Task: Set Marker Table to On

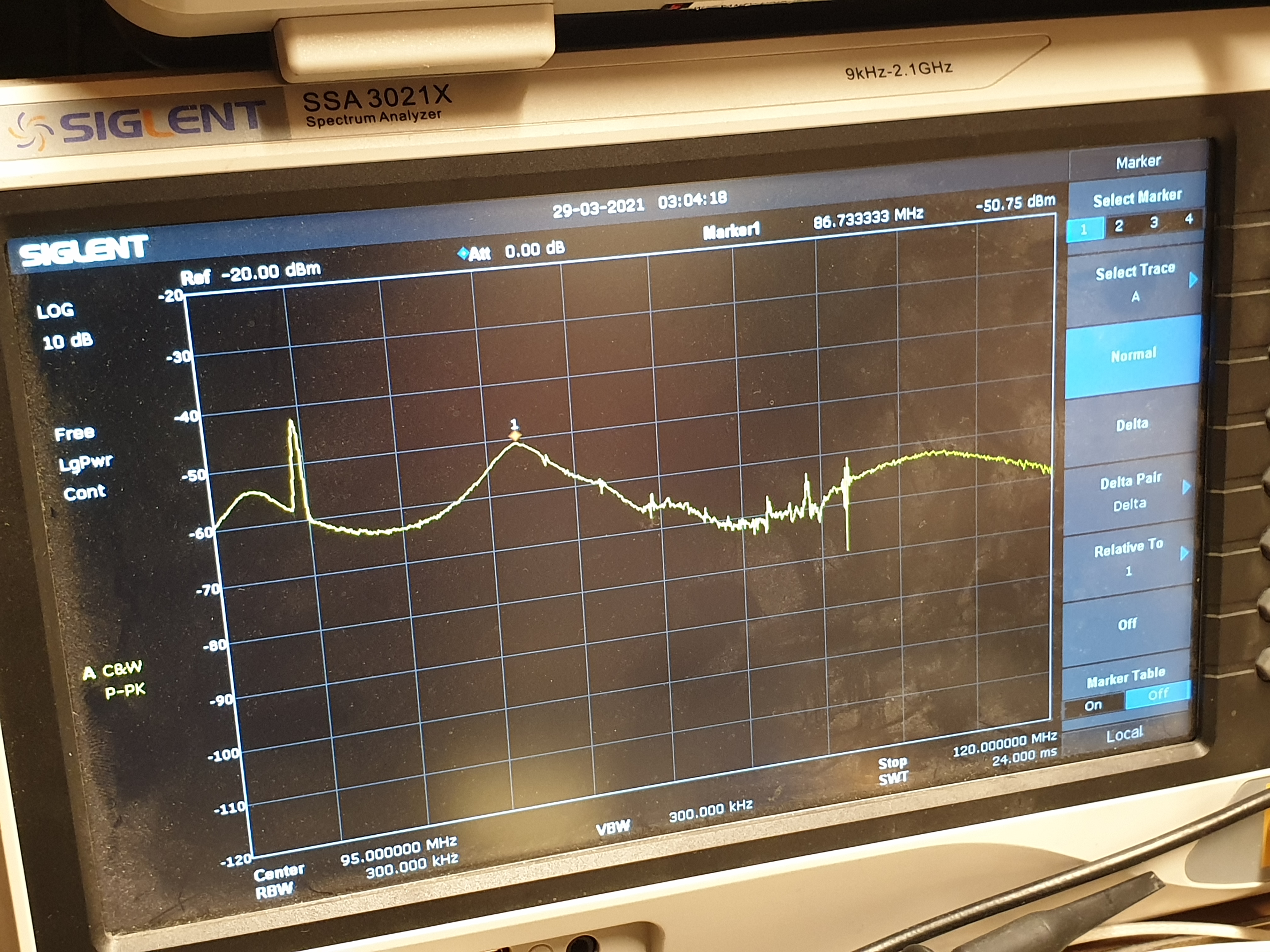Action: click(x=1093, y=705)
